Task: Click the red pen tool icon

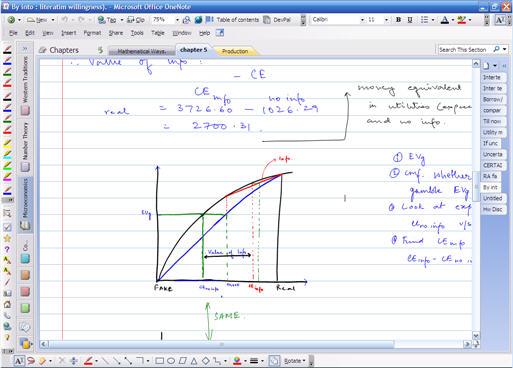Action: tap(88, 361)
